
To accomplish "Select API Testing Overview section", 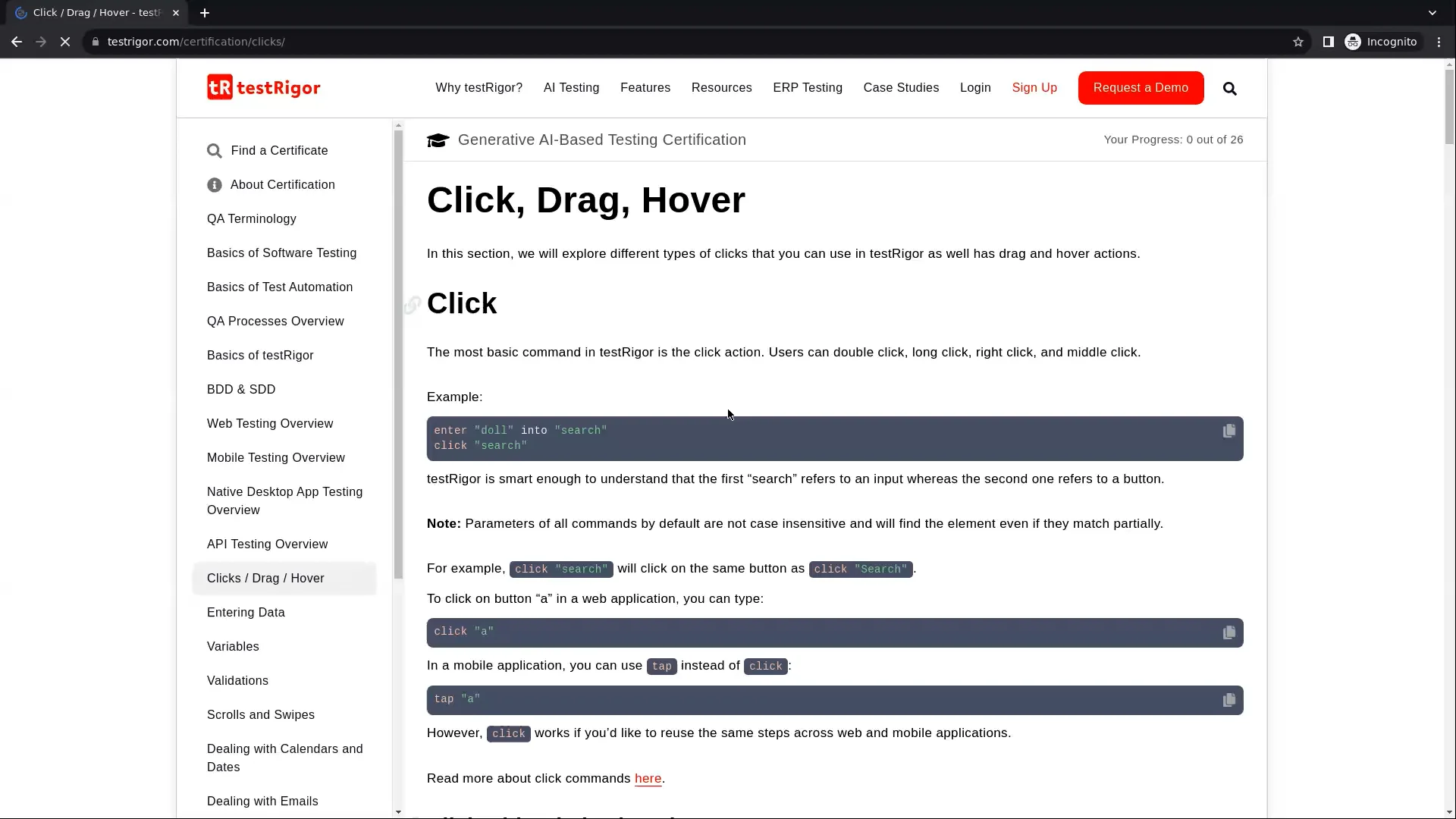I will [267, 544].
